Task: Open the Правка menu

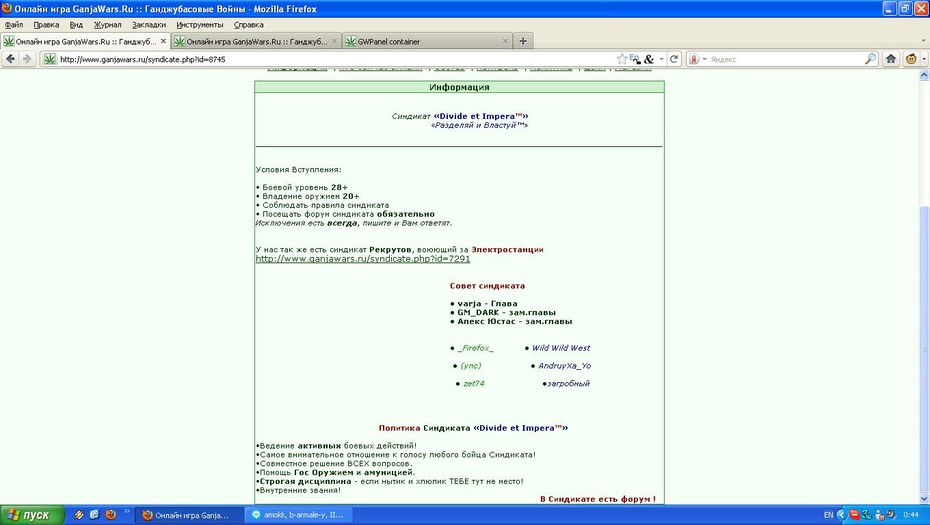Action: [46, 25]
